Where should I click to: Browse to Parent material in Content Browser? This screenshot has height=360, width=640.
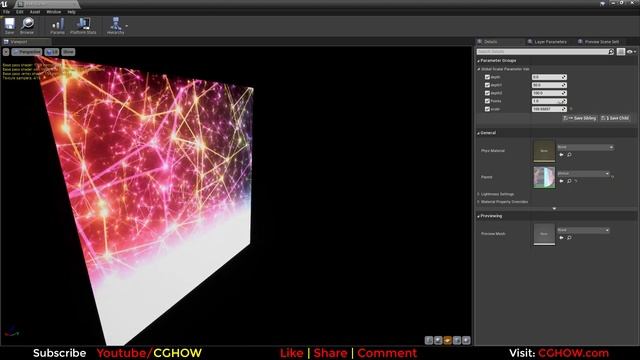569,181
